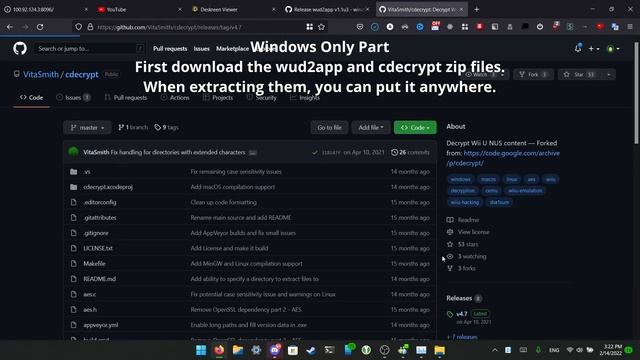Switch to the Deskreen Viewer browser tab
Screen dimensions: 640x360
coord(233,9)
